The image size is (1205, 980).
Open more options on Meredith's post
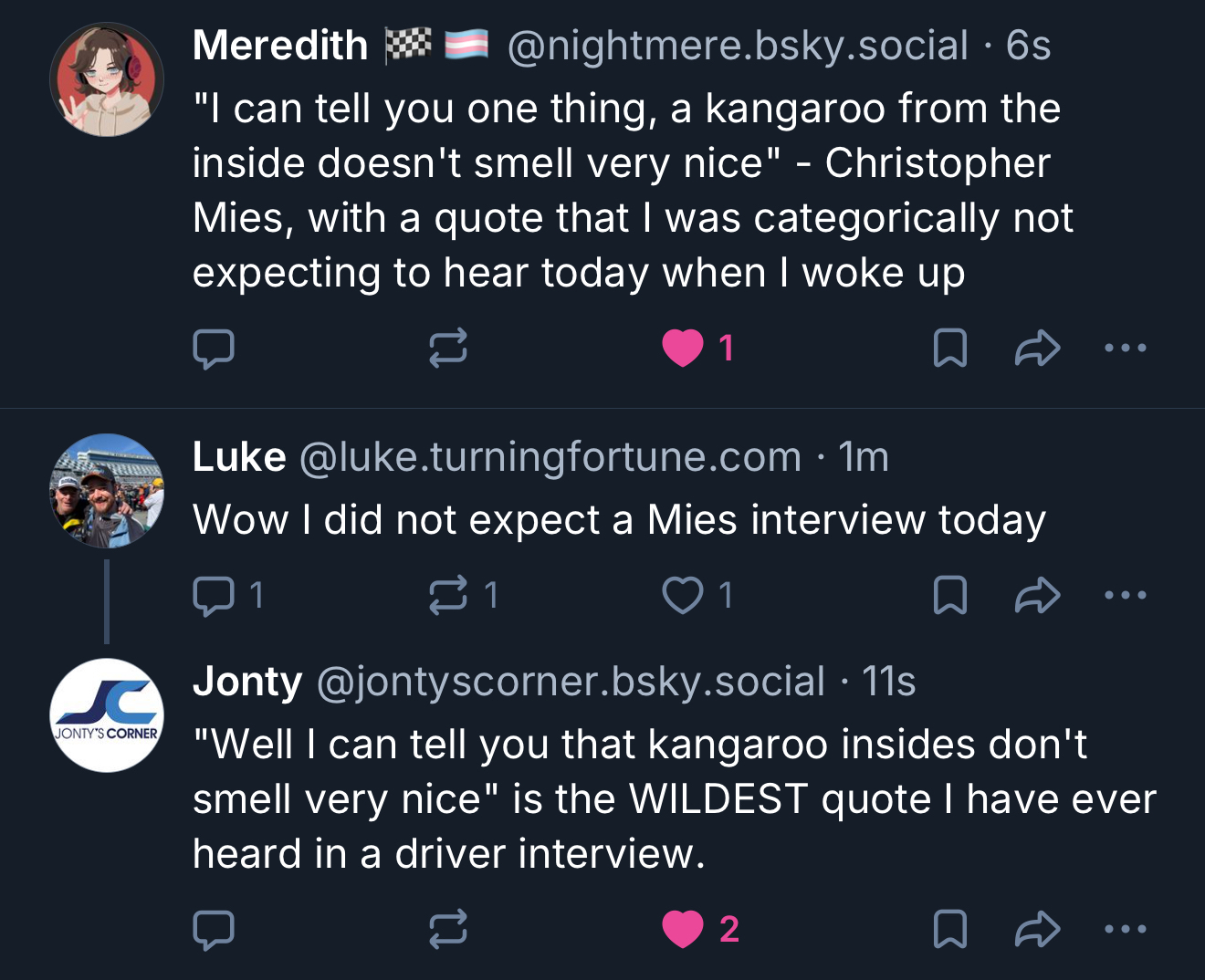(x=1125, y=349)
